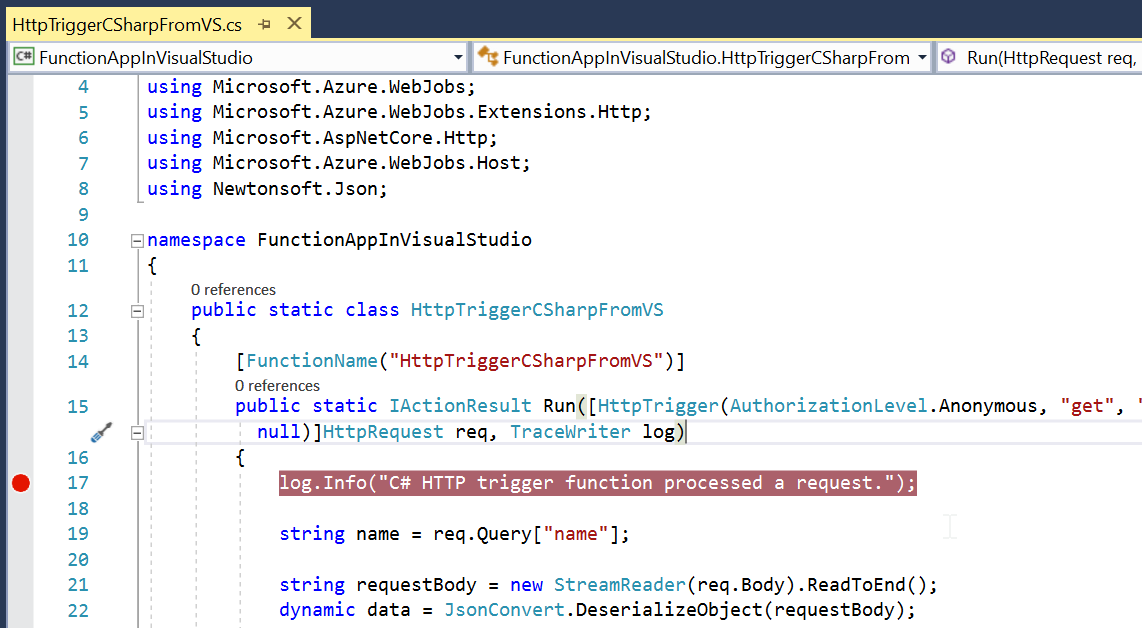Click 0 references above the Run method
Viewport: 1142px width, 628px height.
277,385
